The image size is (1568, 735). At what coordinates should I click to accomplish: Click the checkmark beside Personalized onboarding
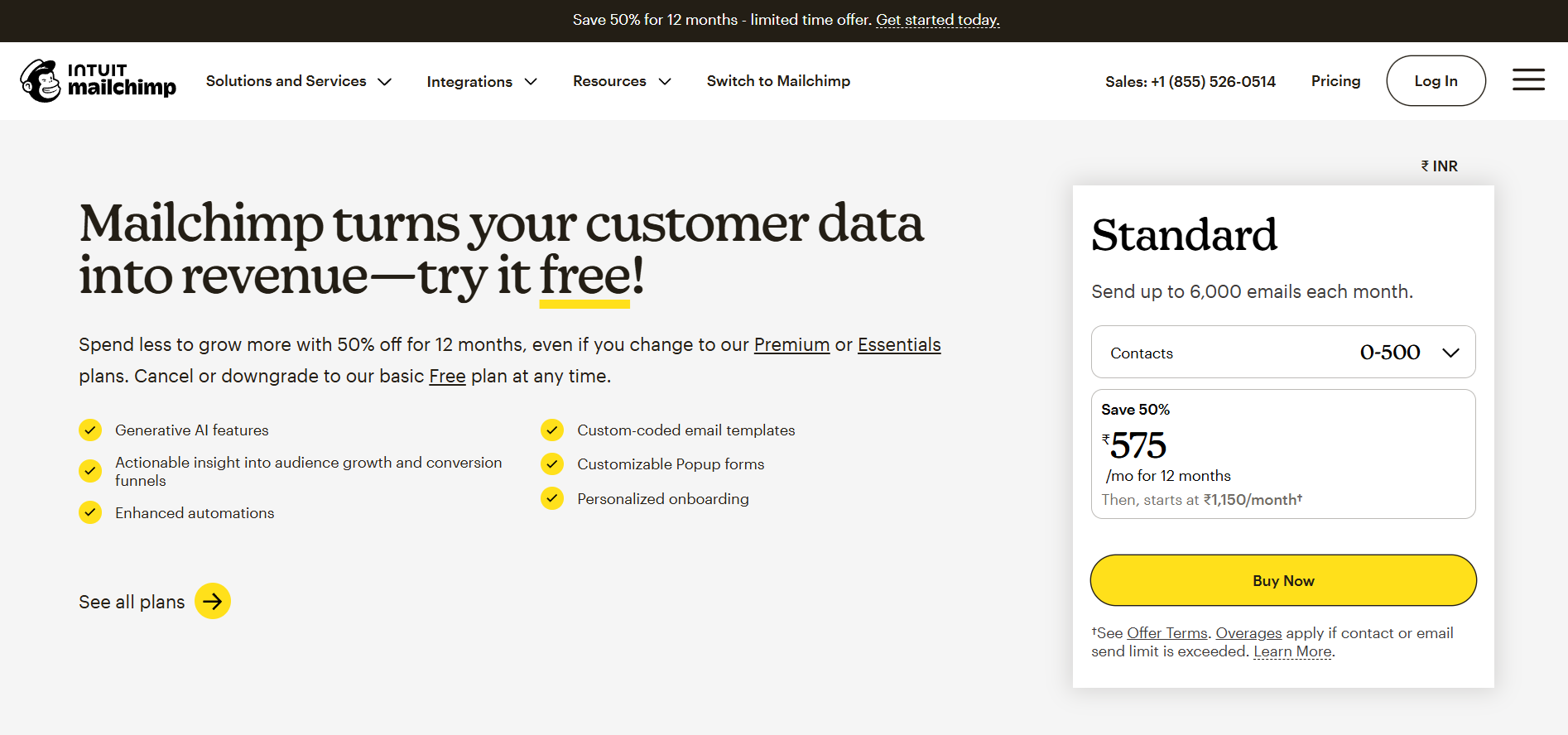click(552, 498)
